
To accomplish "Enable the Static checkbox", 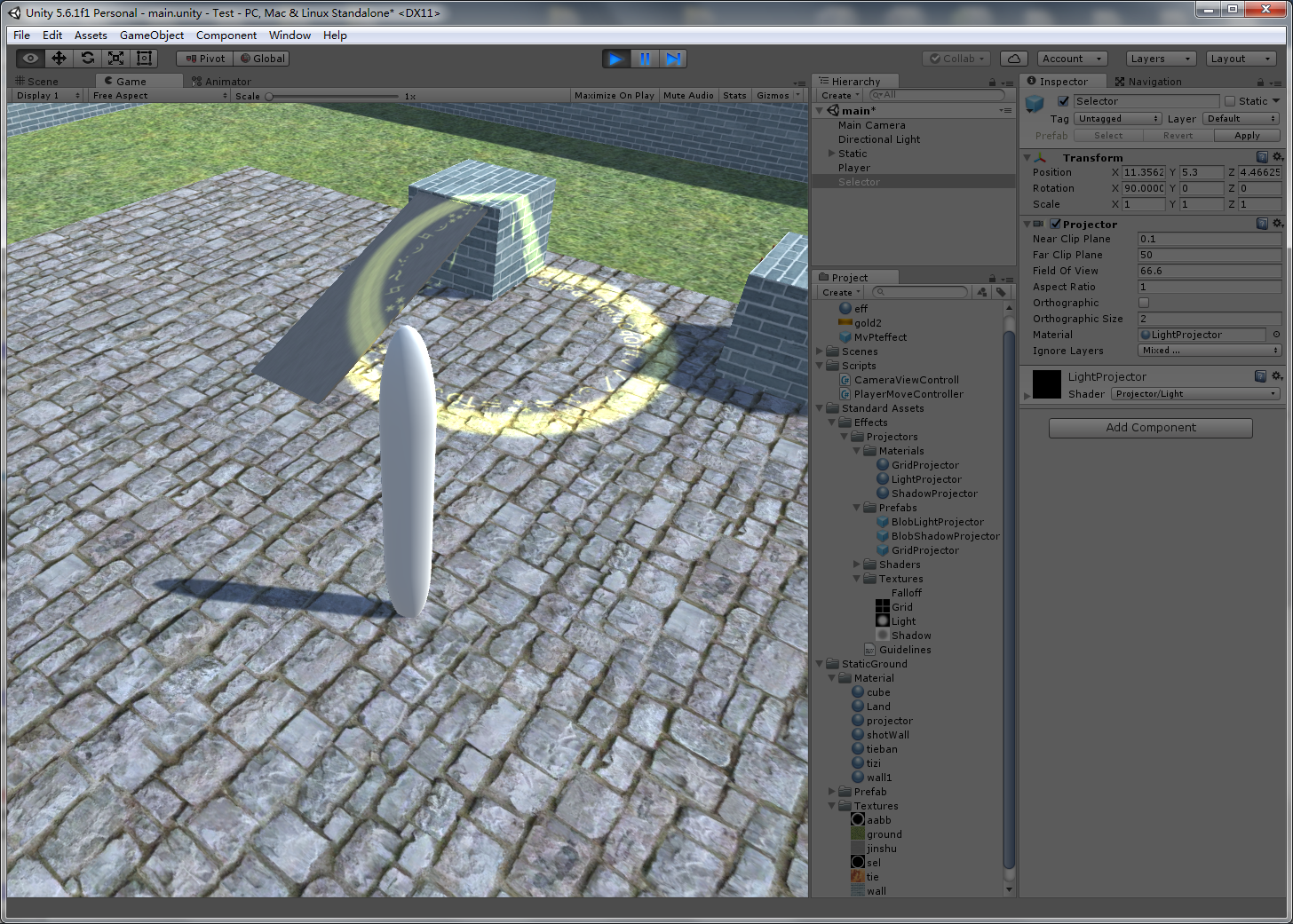I will (x=1230, y=101).
